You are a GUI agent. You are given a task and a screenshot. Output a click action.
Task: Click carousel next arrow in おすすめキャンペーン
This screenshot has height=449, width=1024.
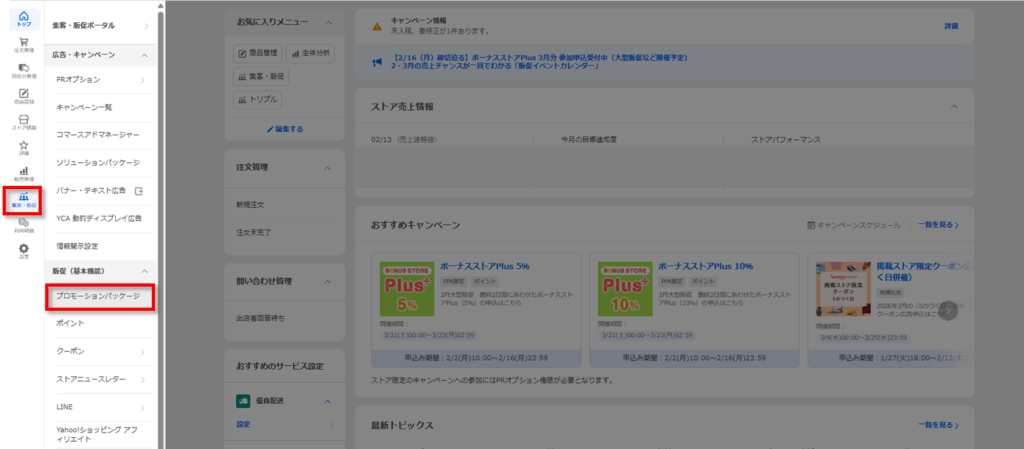tap(948, 311)
